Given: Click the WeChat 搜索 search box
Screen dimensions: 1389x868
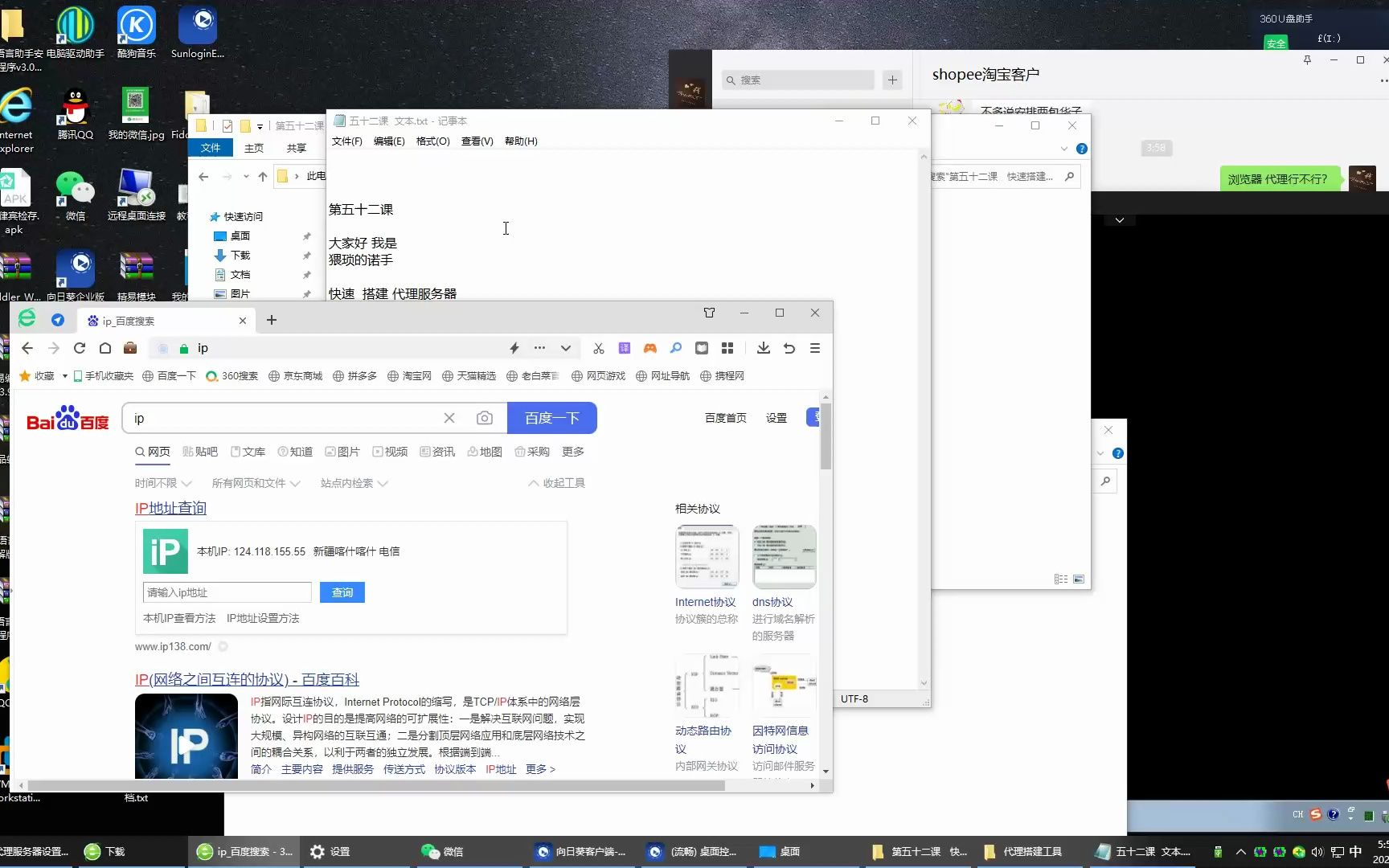Looking at the screenshot, I should tap(797, 80).
